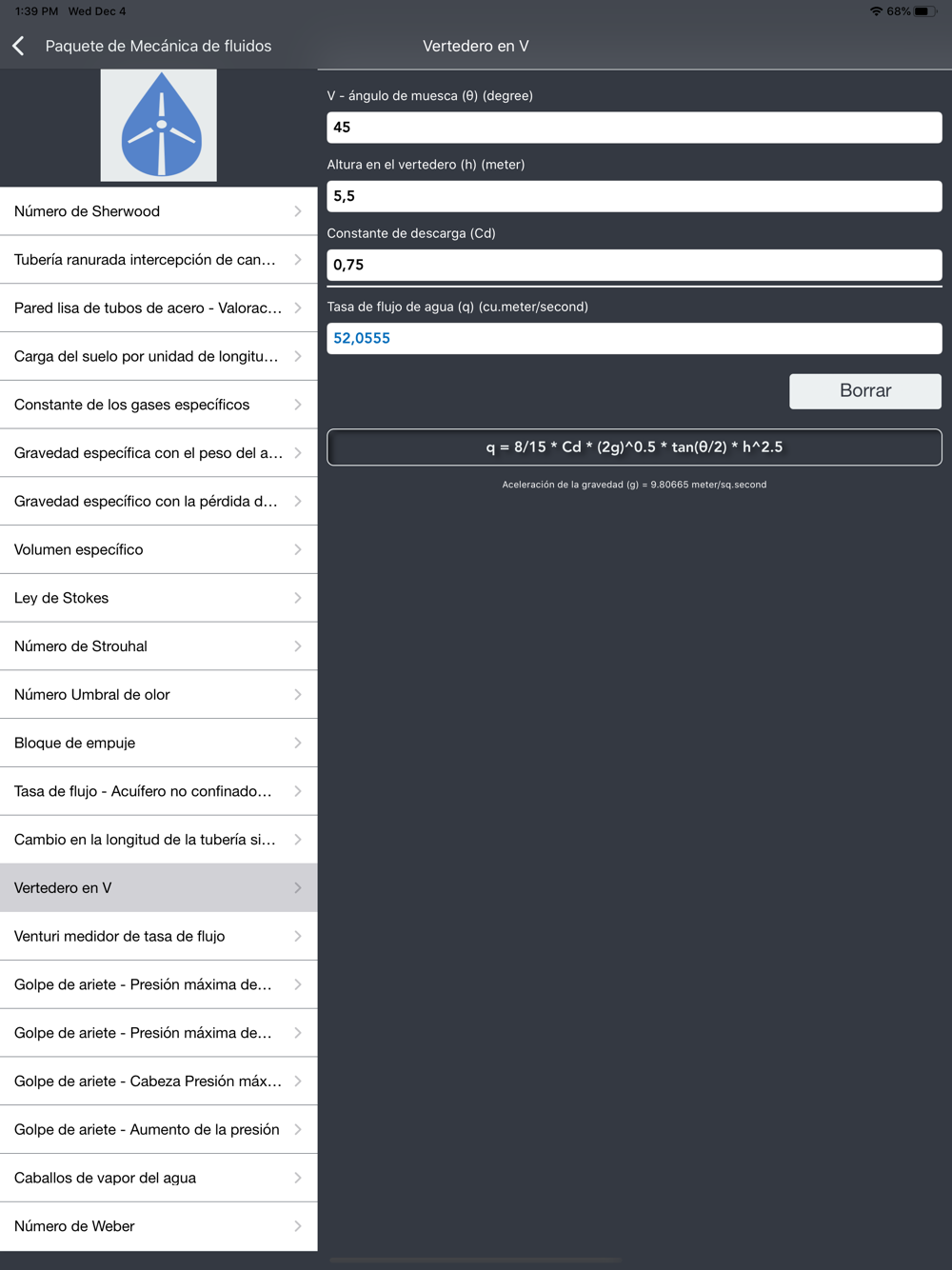Edit weir height field showing 5,5
This screenshot has width=952, height=1270.
tap(634, 196)
